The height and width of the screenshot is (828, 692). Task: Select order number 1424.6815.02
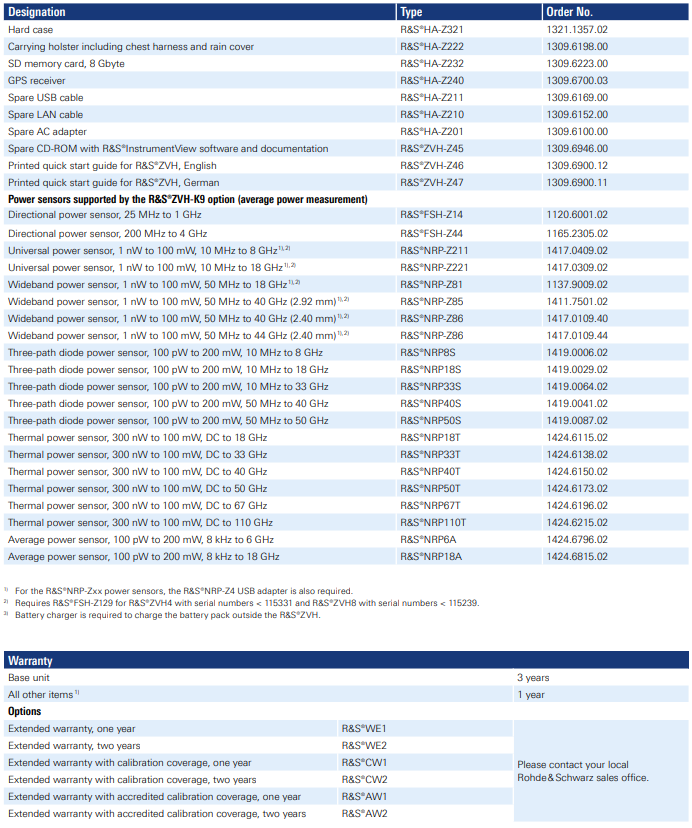(x=577, y=557)
